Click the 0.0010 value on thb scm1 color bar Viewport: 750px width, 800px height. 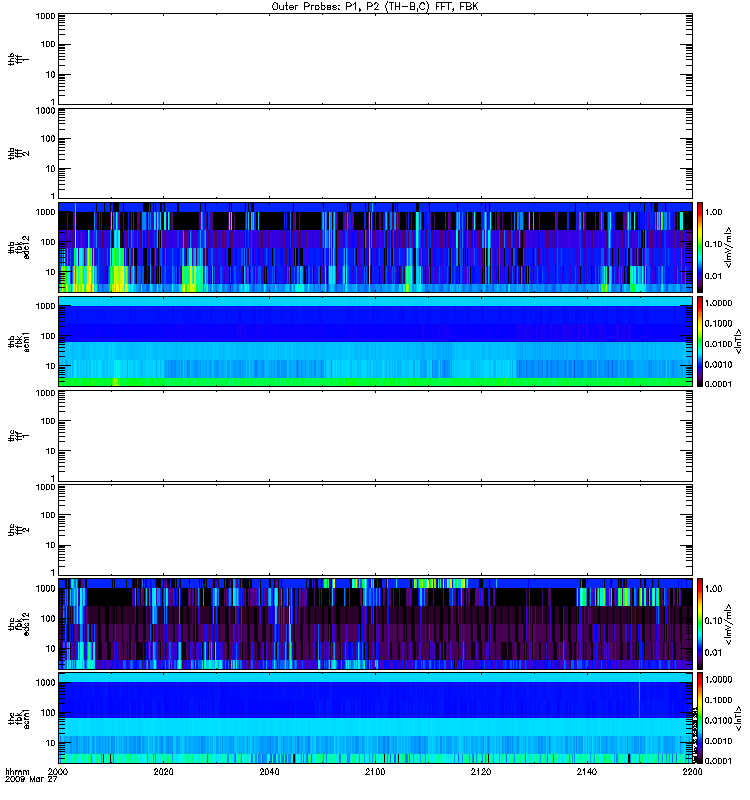pyautogui.click(x=718, y=364)
